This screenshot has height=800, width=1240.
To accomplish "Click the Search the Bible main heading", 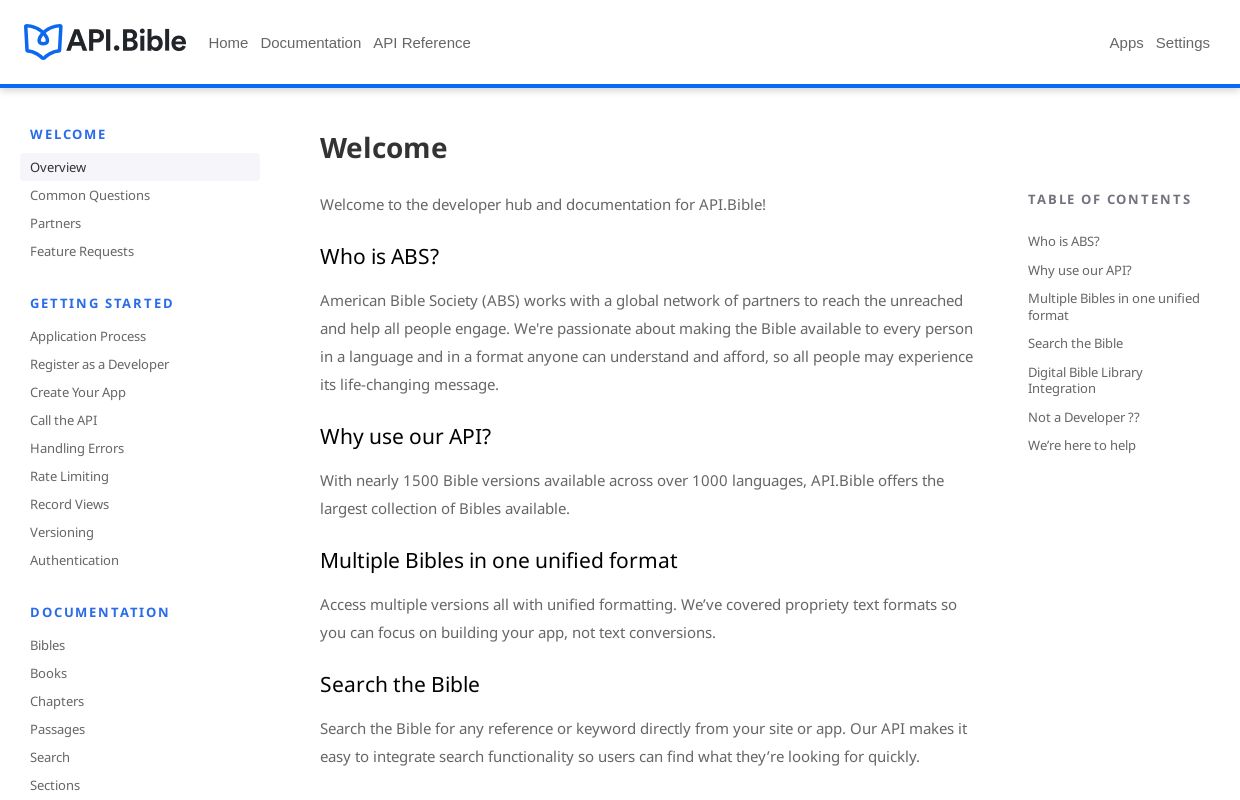I will (x=400, y=684).
